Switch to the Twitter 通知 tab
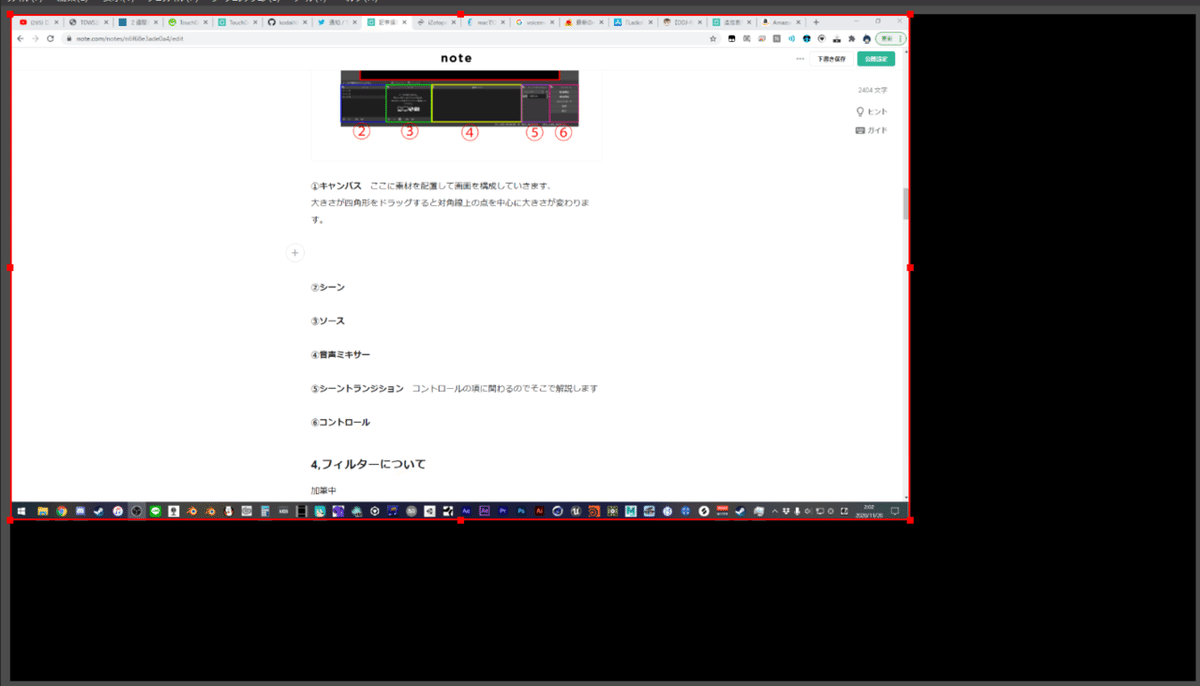The image size is (1200, 686). pos(335,22)
